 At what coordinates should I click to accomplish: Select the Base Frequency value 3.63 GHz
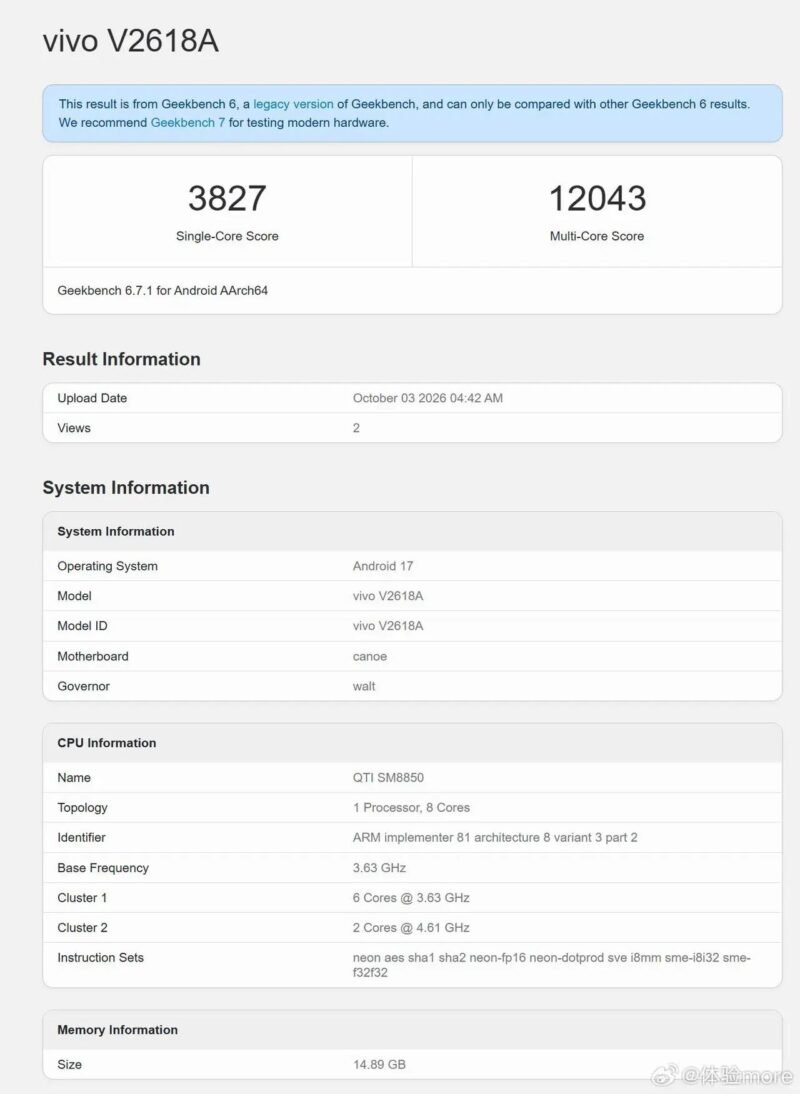point(379,867)
